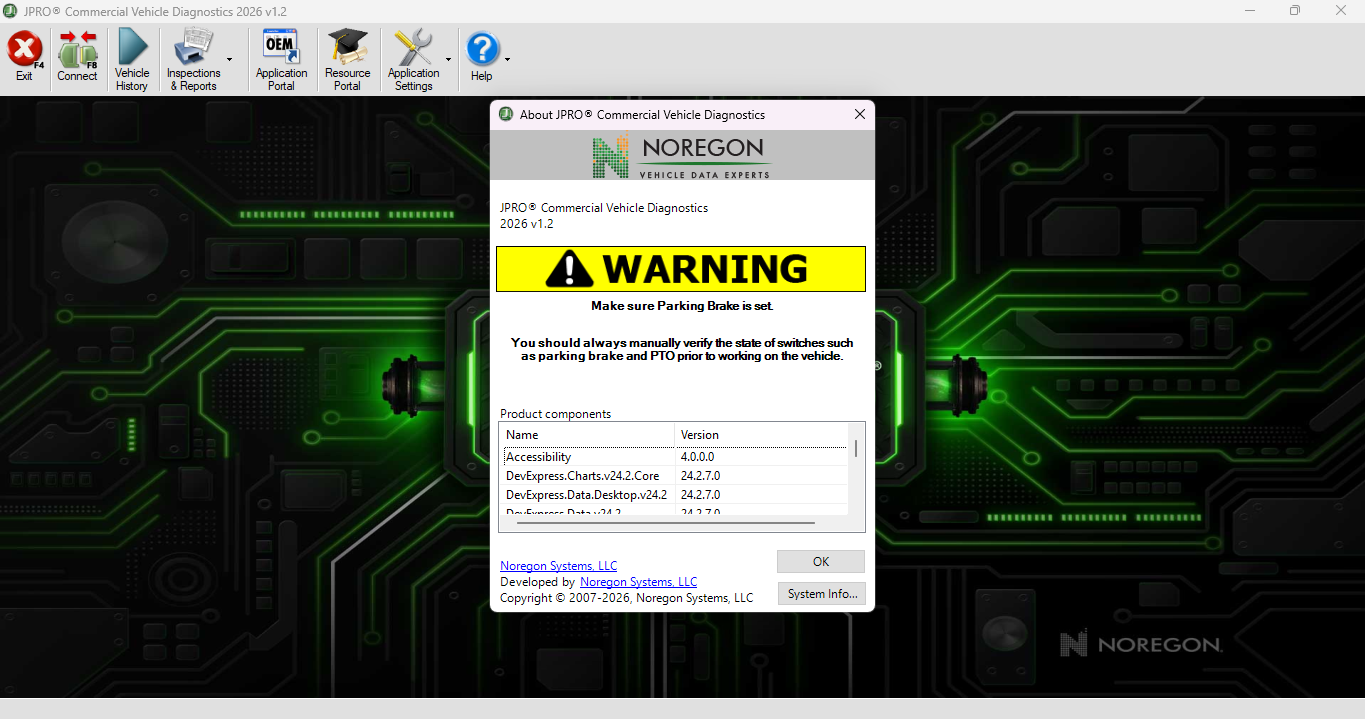Click the Connect toolbar icon
This screenshot has height=719, width=1365.
pyautogui.click(x=77, y=50)
